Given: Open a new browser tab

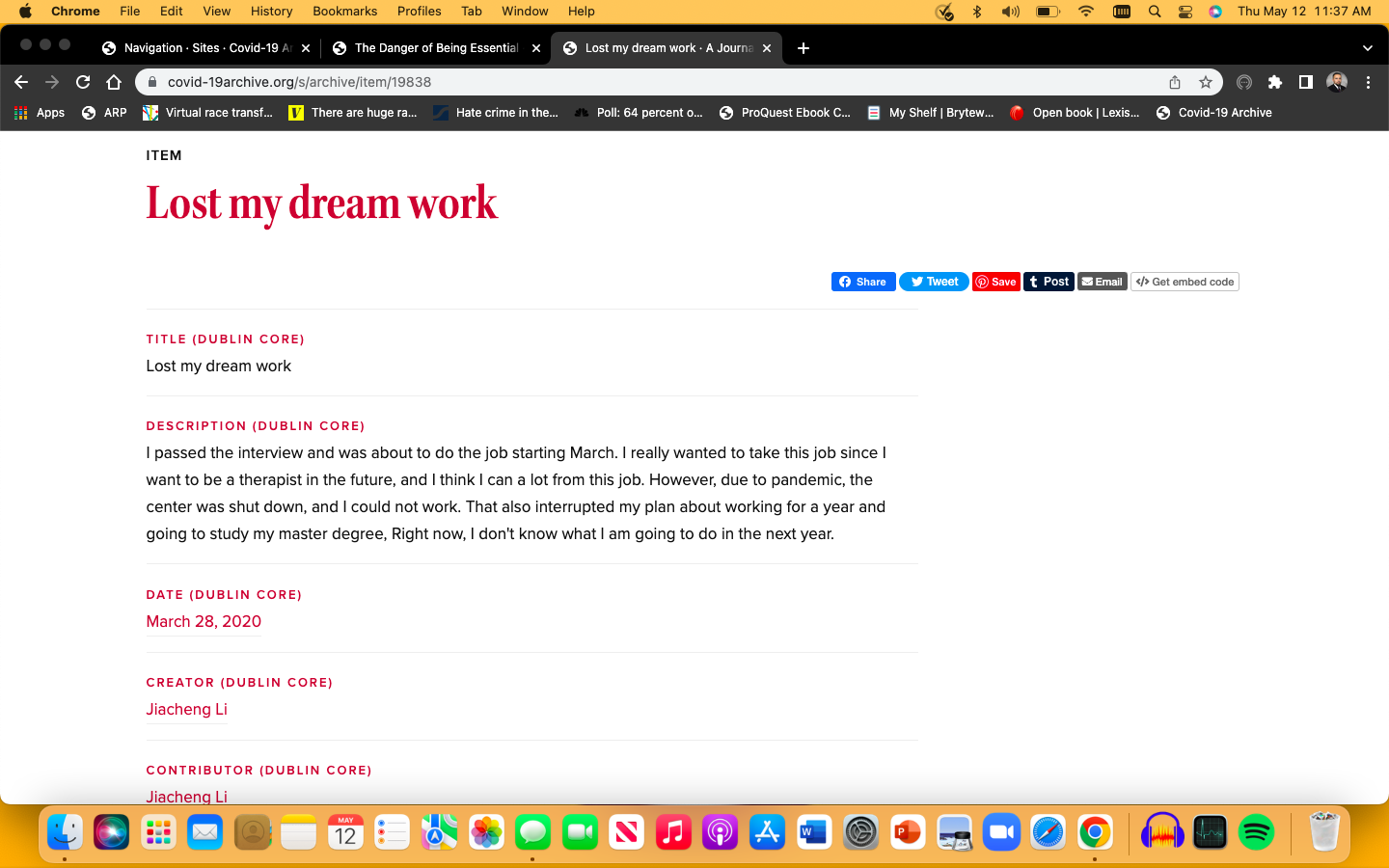Looking at the screenshot, I should pos(803,48).
